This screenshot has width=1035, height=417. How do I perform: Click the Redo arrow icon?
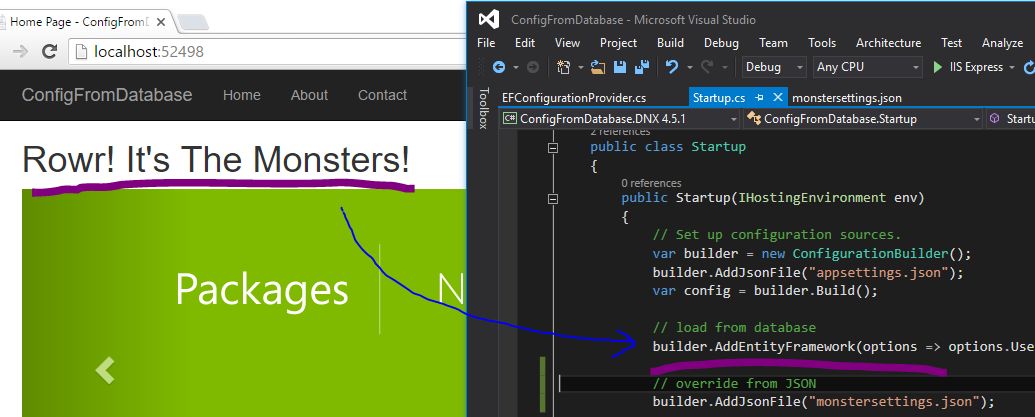707,67
